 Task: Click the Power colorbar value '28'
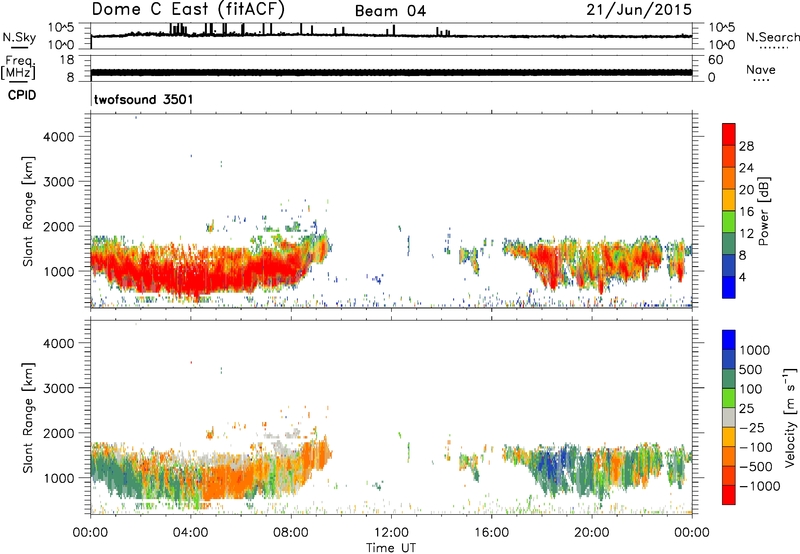pyautogui.click(x=746, y=146)
